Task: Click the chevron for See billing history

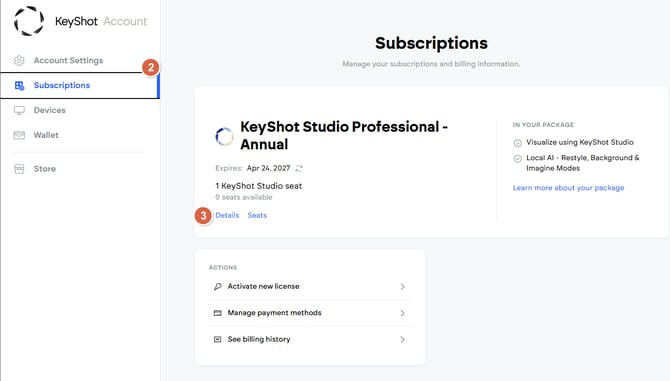Action: pyautogui.click(x=402, y=340)
